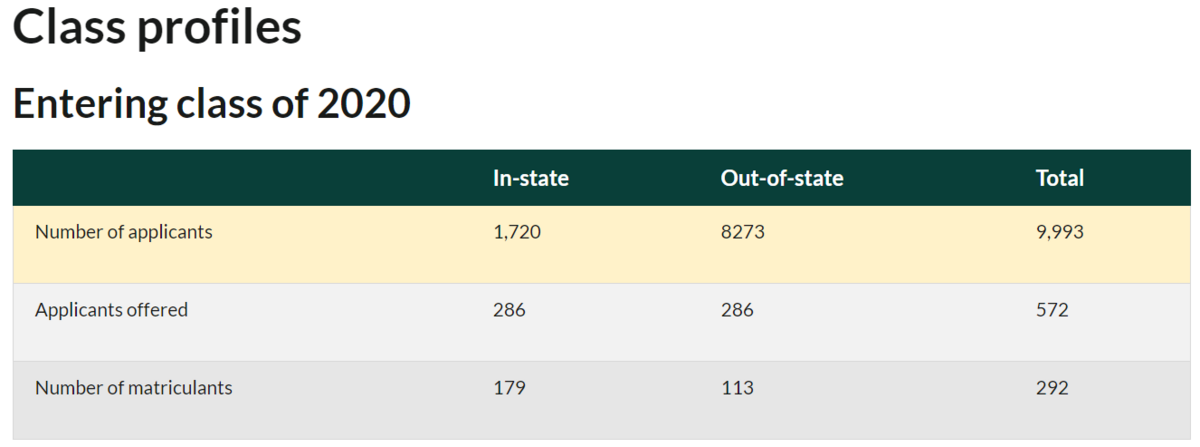
Task: Select the Out-of-state column header
Action: click(781, 178)
